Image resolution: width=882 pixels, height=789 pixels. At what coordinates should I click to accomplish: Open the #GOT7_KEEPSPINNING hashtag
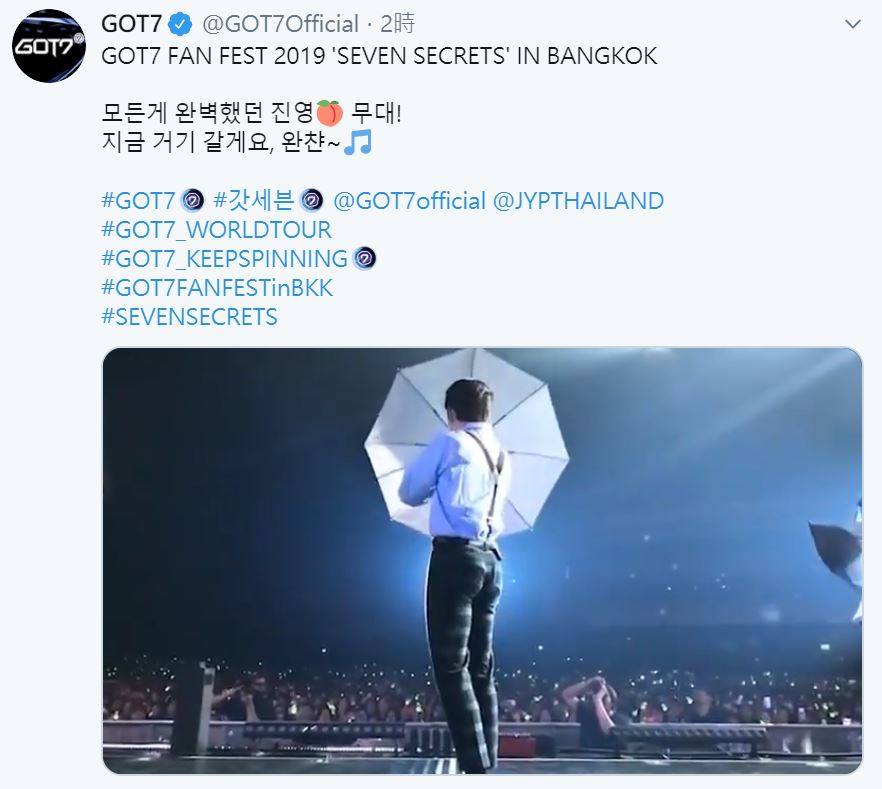[225, 259]
